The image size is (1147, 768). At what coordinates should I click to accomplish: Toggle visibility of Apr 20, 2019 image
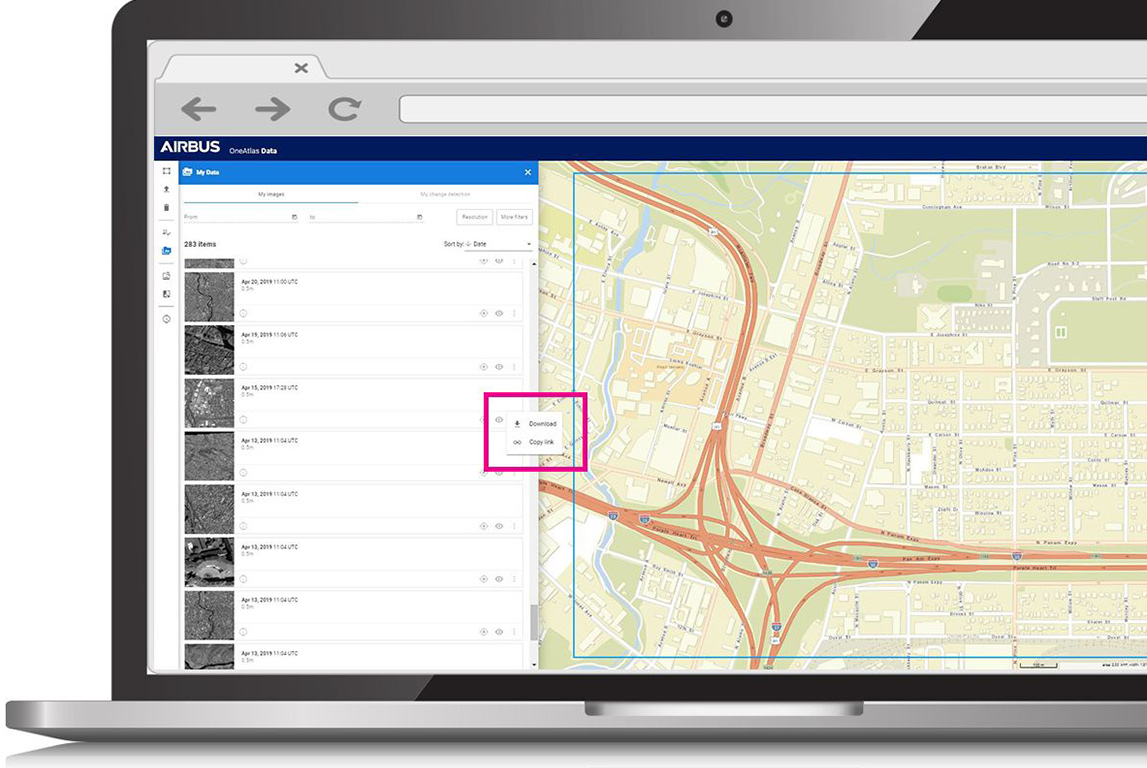[x=499, y=313]
